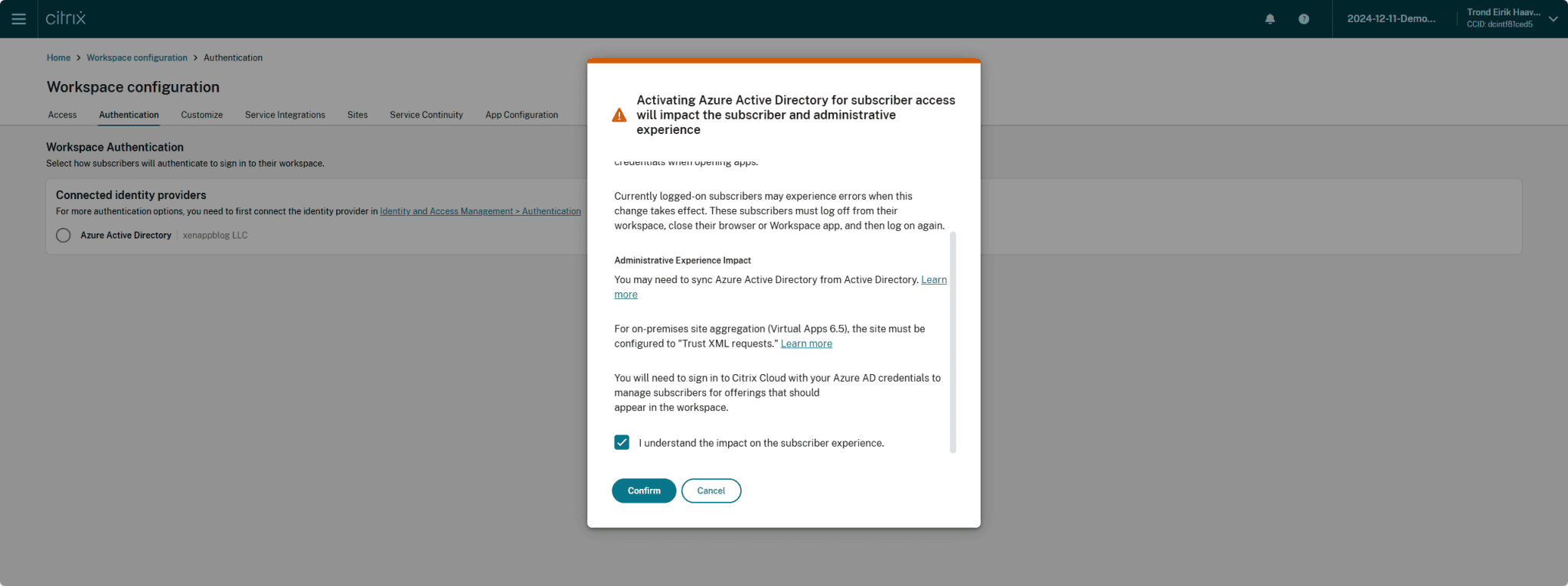The height and width of the screenshot is (586, 1568).
Task: Open the Service Integrations tab
Action: pos(285,115)
